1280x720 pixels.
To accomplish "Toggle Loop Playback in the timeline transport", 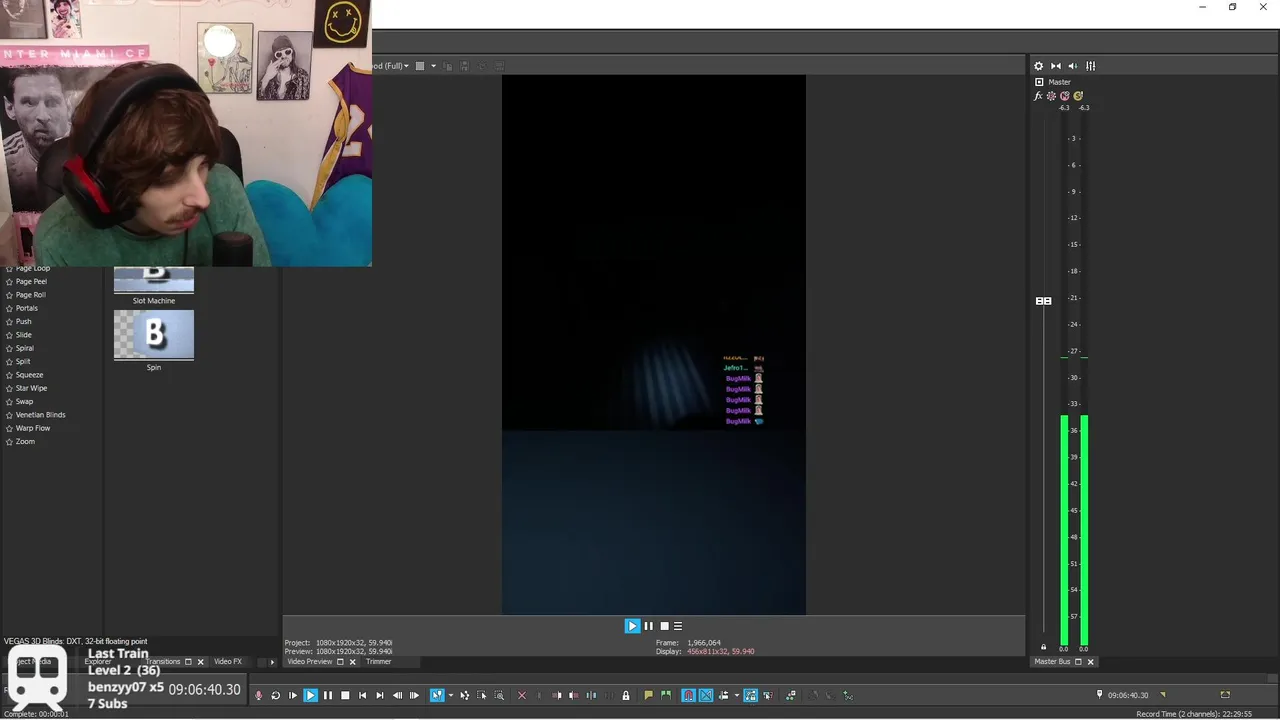I will click(275, 695).
